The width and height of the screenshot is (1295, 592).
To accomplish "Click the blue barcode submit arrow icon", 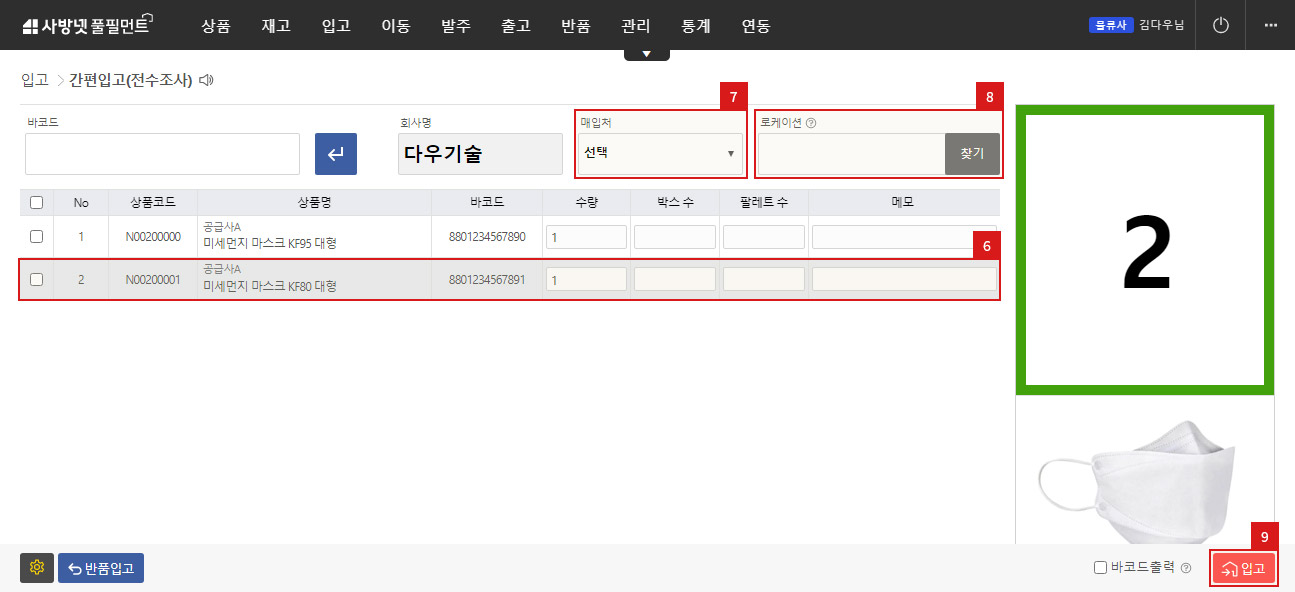I will pos(335,154).
